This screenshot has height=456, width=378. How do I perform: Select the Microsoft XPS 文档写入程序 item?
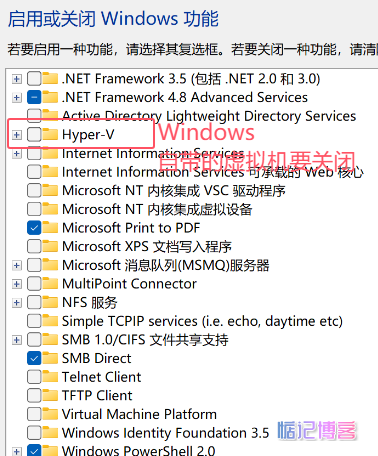(x=147, y=247)
